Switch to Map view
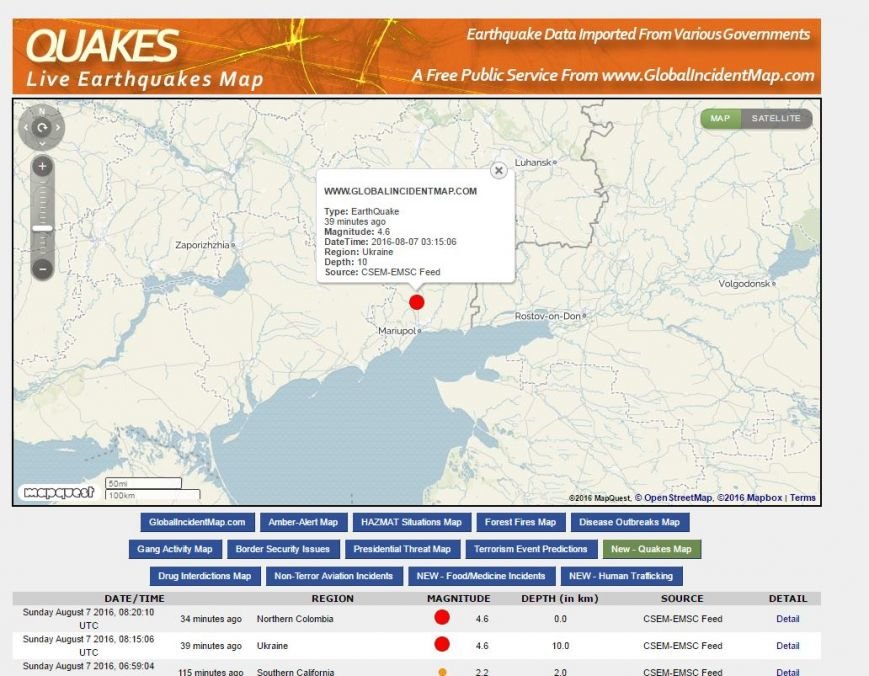 coord(720,119)
